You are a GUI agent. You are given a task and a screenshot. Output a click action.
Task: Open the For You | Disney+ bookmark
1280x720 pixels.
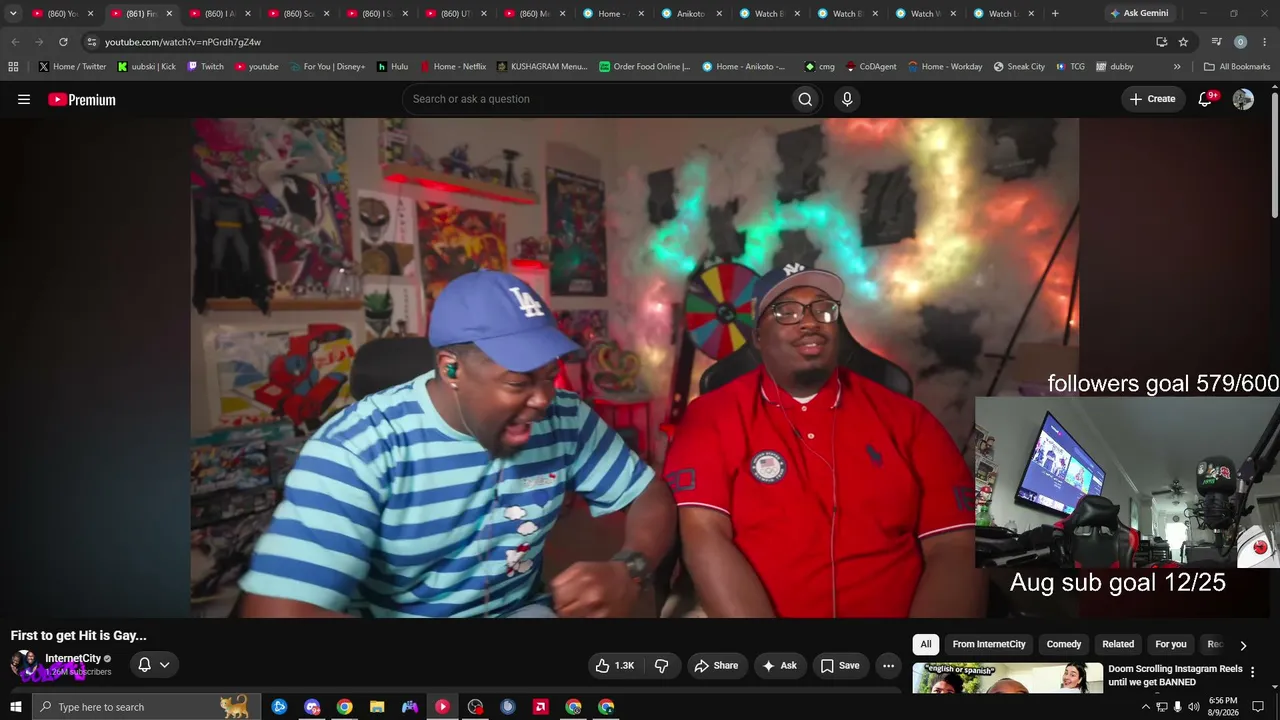coord(328,67)
